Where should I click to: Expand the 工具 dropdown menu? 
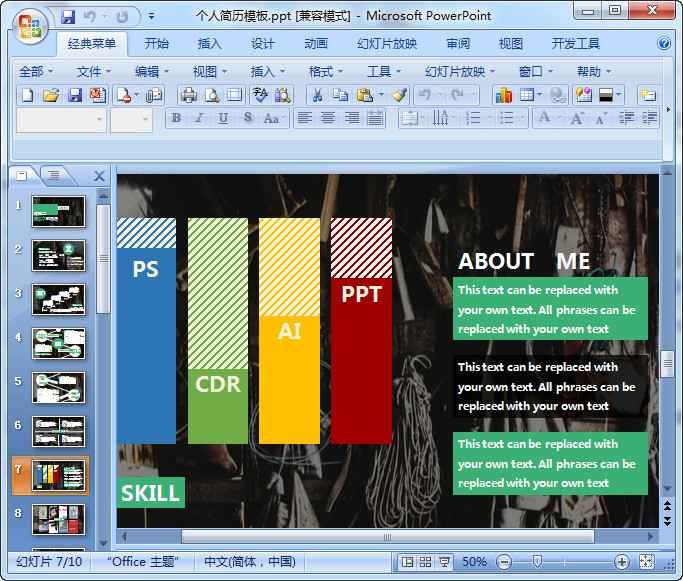coord(384,71)
